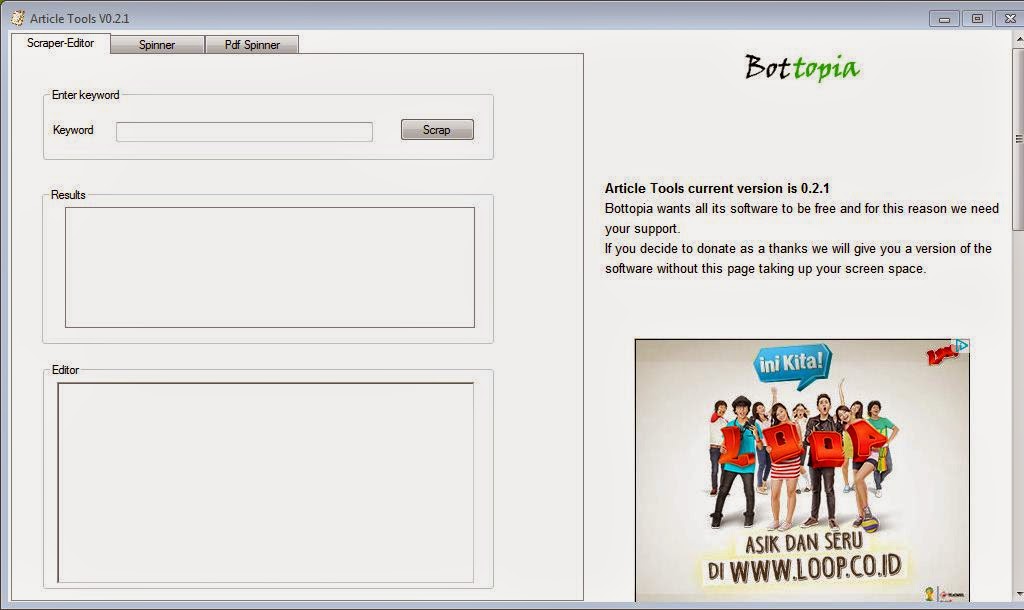
Task: Open the Pdf Spinner tab
Action: 251,44
